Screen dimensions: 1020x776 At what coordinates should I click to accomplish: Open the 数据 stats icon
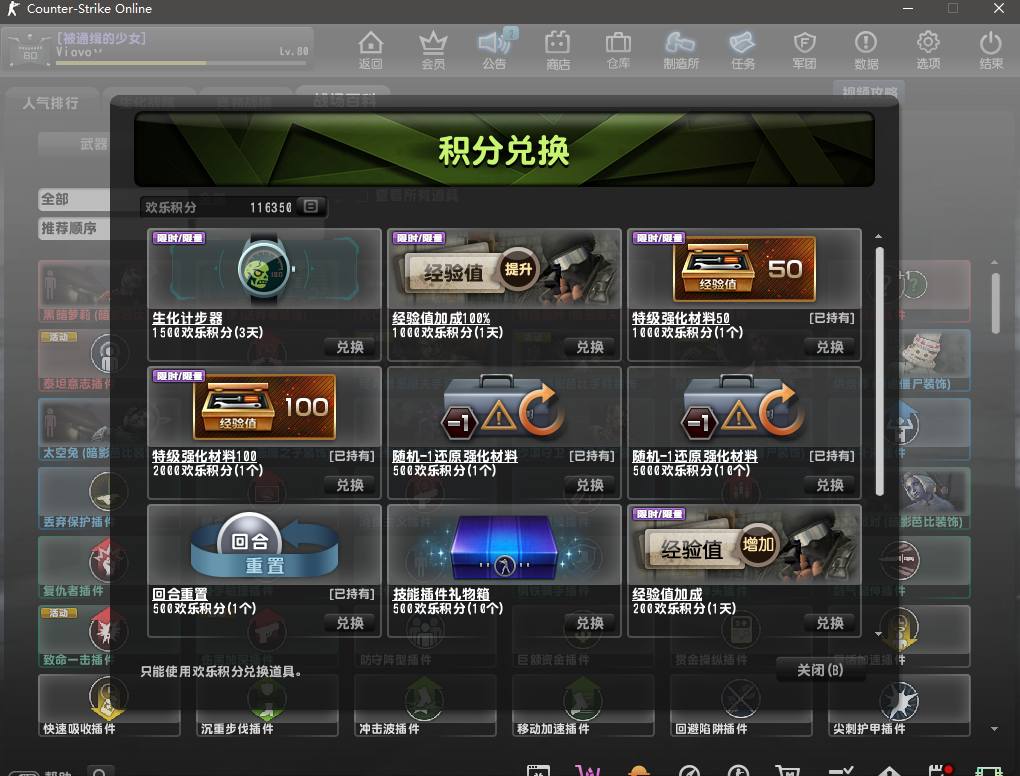866,50
